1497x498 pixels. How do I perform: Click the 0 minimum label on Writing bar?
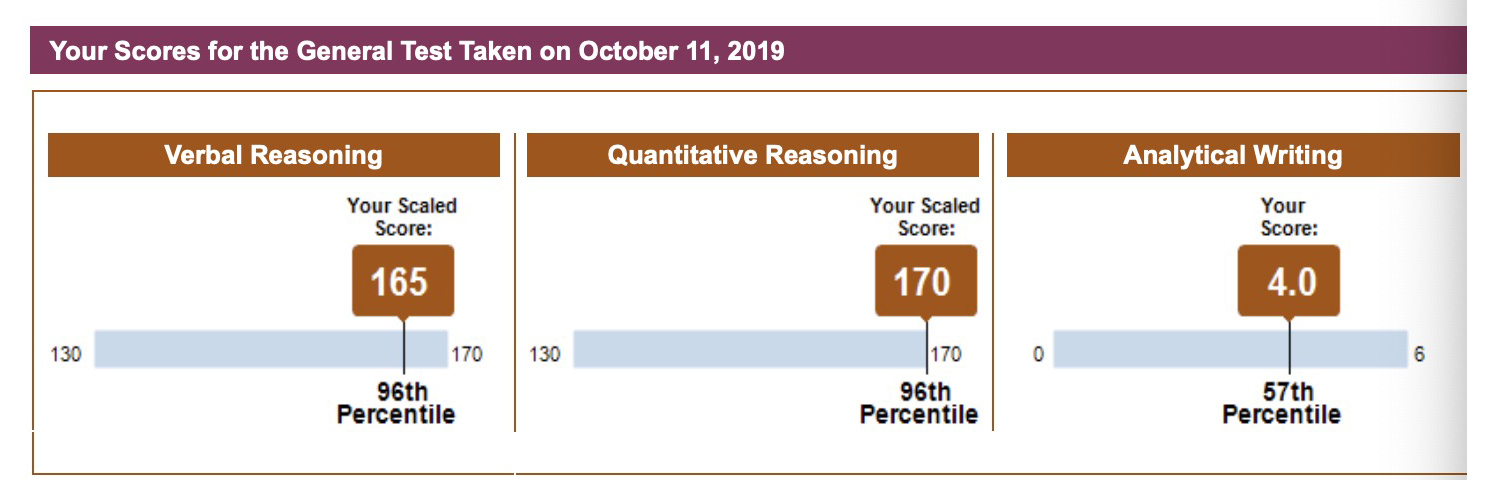coord(1038,354)
